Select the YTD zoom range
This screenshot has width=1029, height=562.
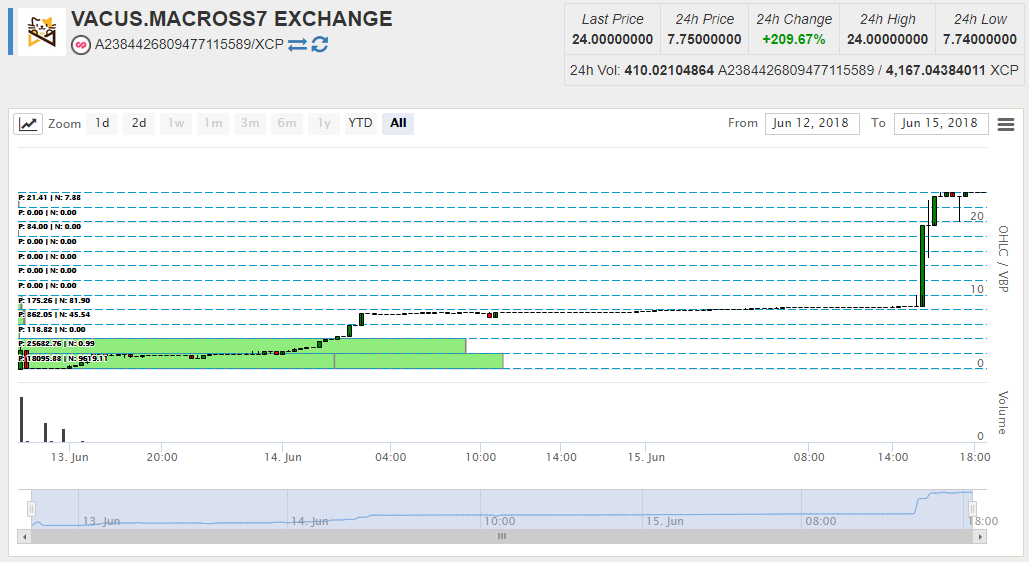pos(360,123)
